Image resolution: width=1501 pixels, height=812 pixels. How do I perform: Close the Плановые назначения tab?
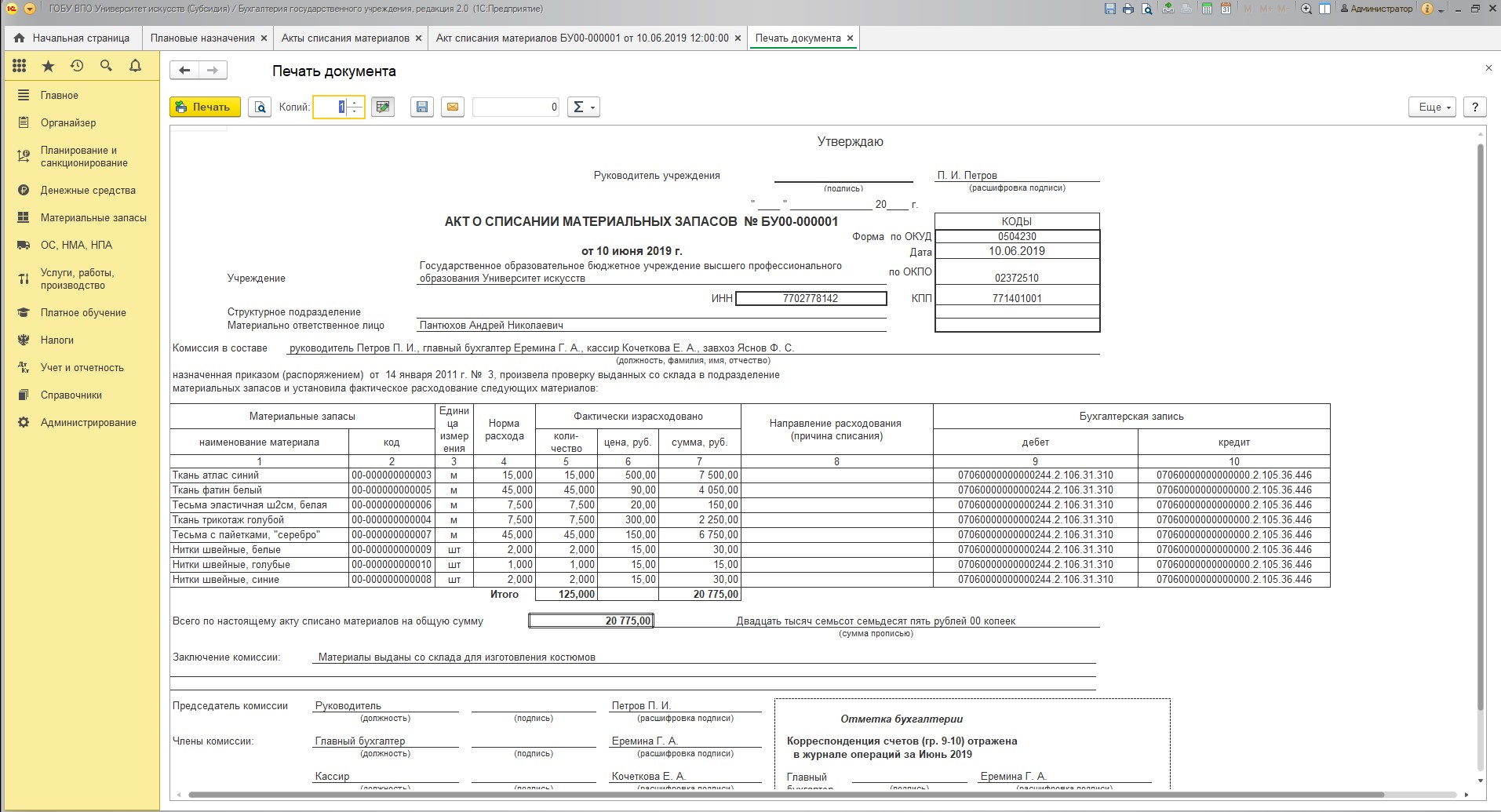pyautogui.click(x=264, y=38)
